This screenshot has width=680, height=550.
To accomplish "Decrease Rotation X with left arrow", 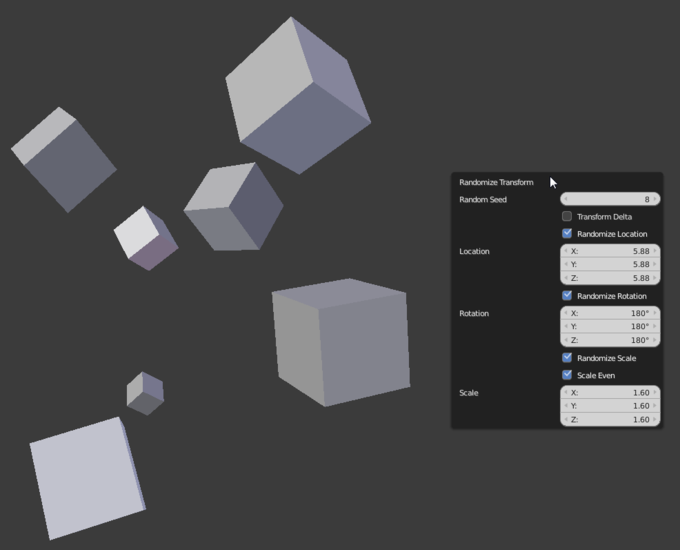I will tap(566, 313).
